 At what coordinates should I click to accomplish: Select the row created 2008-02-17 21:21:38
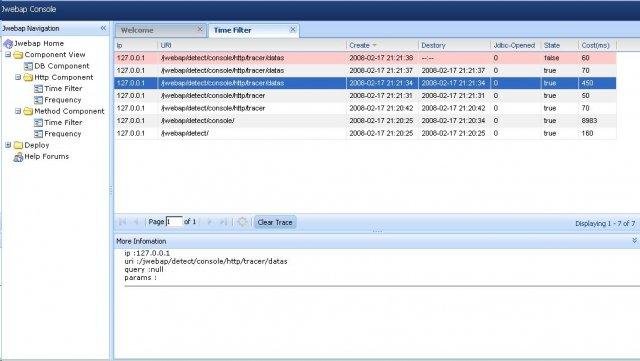(x=365, y=58)
